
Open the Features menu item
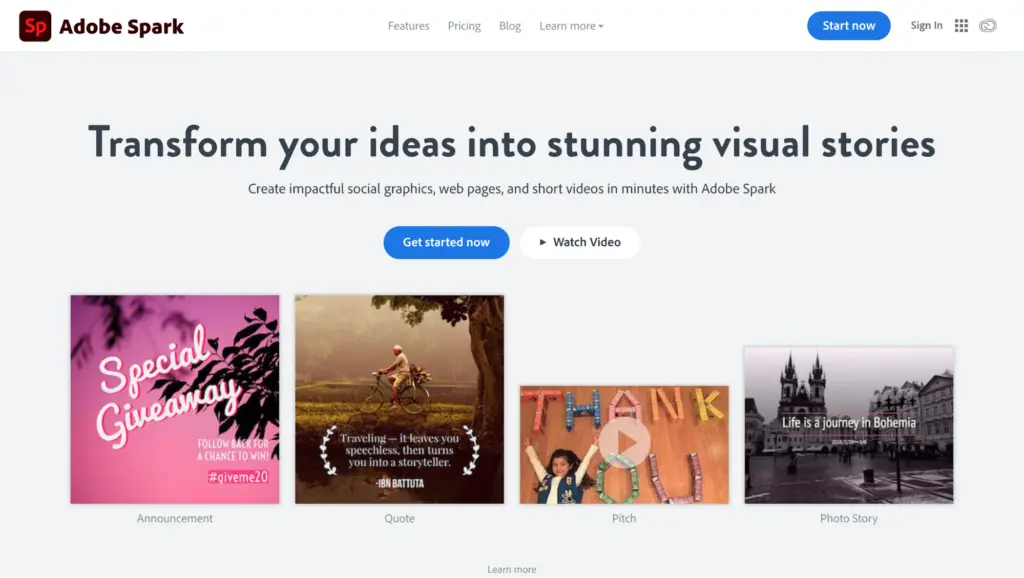click(408, 26)
